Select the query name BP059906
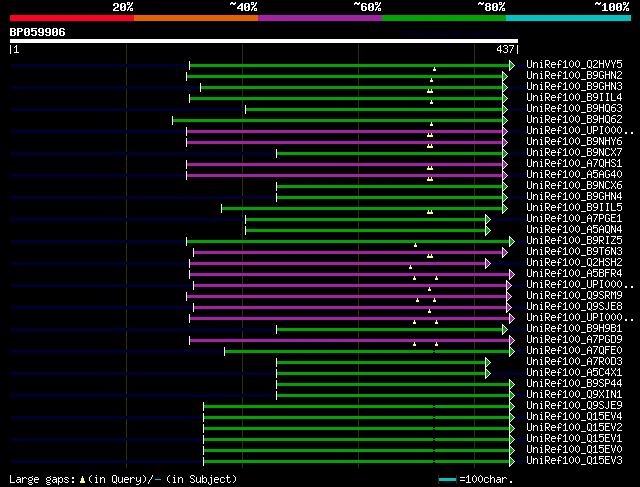640x487 pixels. click(x=37, y=32)
